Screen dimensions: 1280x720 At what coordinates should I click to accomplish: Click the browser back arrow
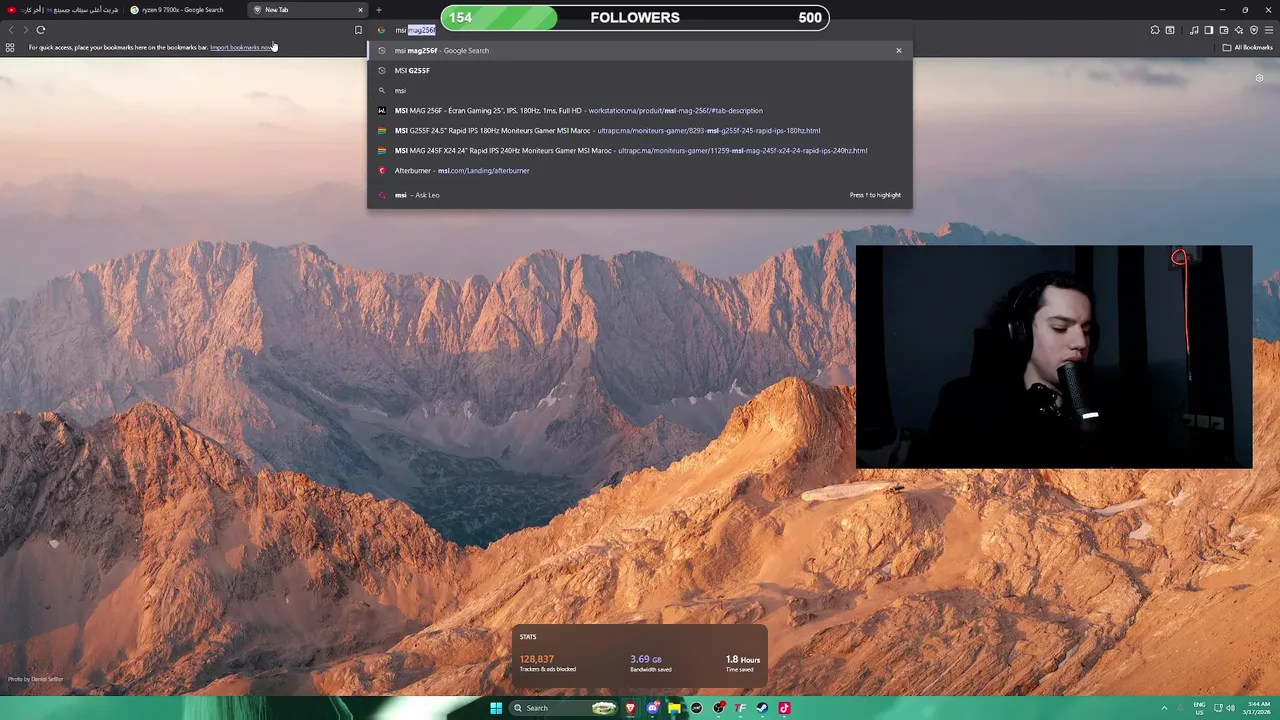coord(11,30)
